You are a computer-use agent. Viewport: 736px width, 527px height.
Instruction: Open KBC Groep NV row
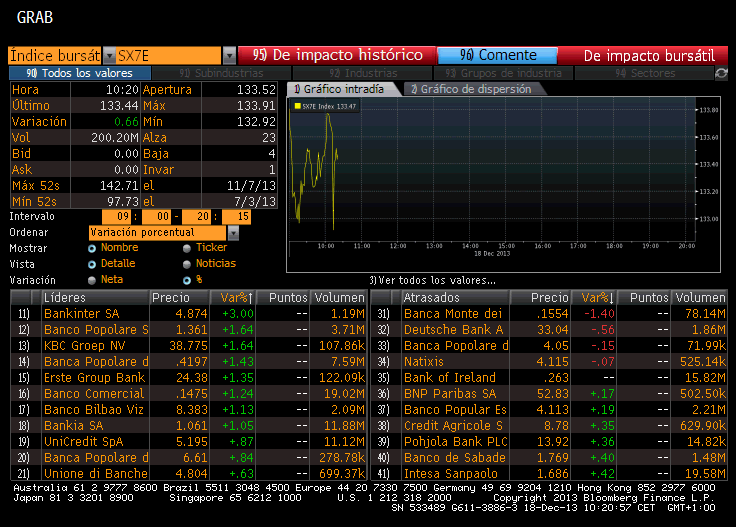click(188, 345)
